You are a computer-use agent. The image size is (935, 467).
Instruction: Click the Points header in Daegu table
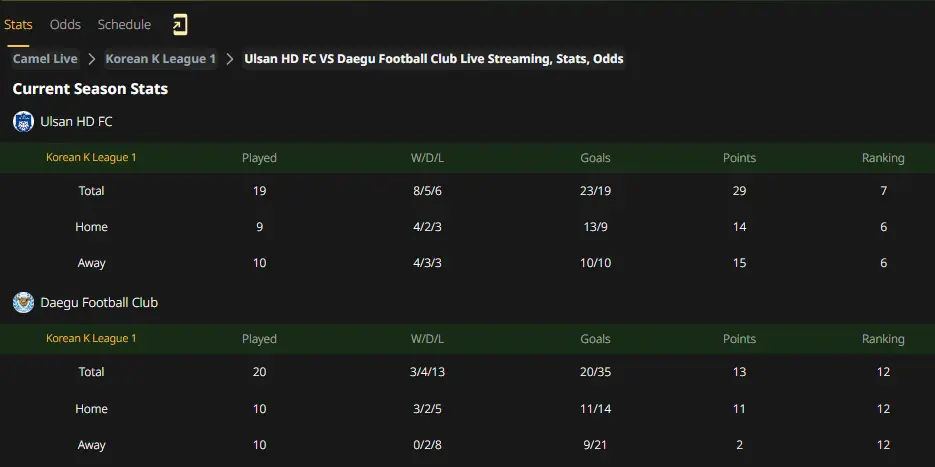pos(739,339)
